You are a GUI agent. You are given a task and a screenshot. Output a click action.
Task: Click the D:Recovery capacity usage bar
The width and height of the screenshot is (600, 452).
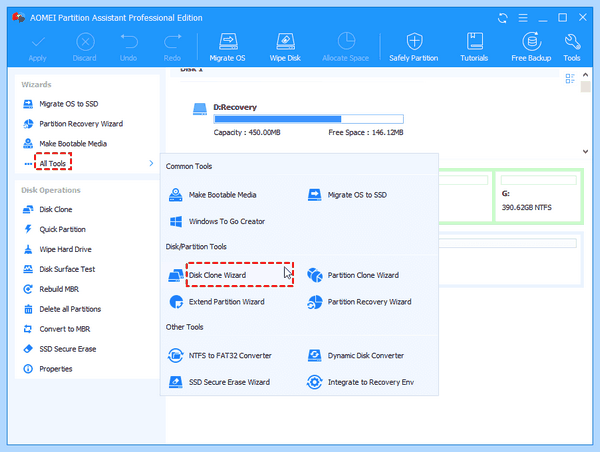[308, 119]
